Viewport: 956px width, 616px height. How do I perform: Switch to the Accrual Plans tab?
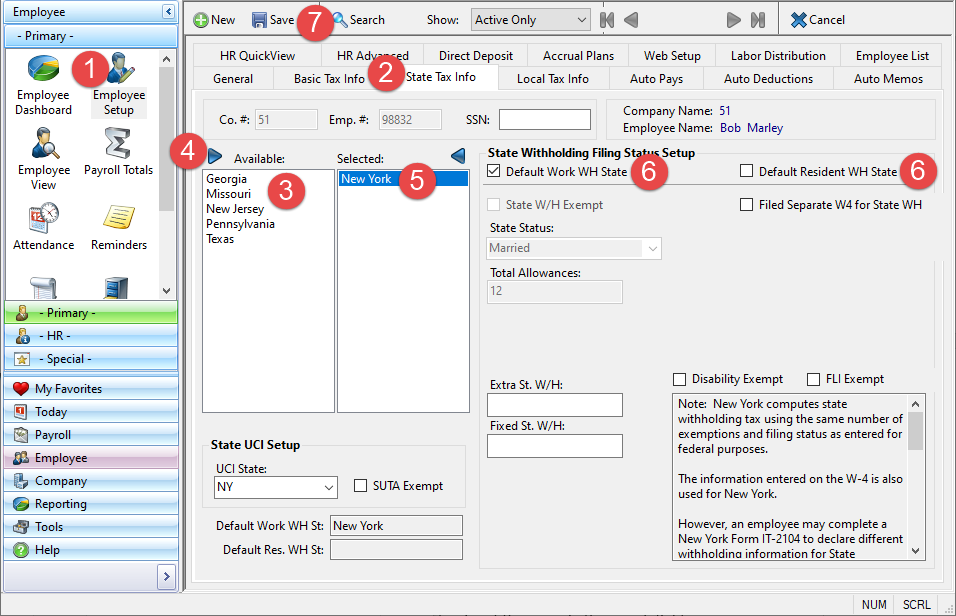578,56
